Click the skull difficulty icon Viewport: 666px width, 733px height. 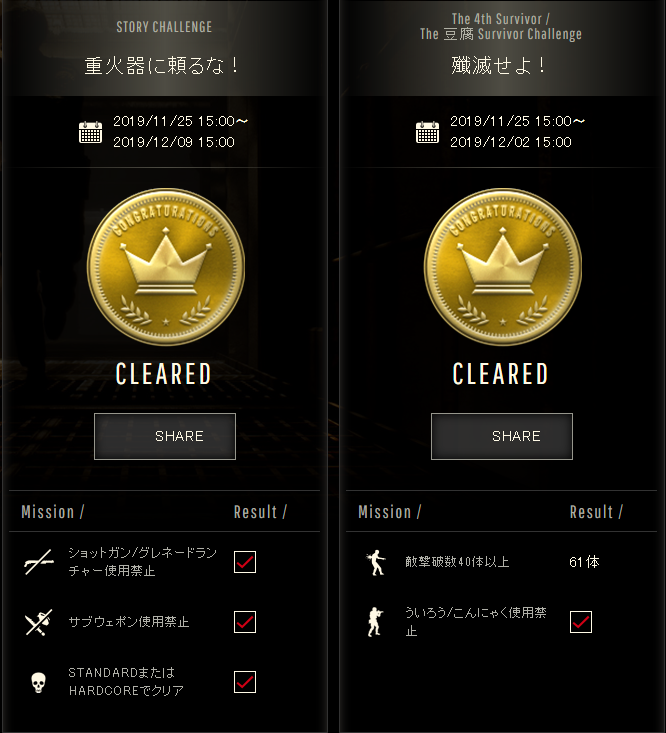pos(38,683)
